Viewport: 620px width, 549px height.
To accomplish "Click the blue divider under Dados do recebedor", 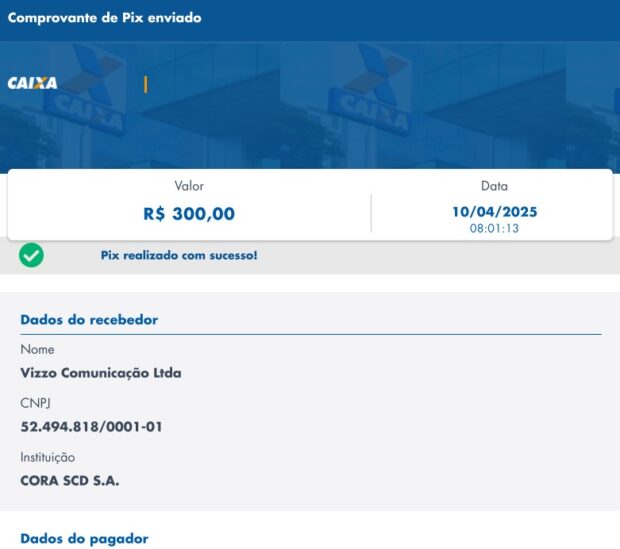I will 311,335.
